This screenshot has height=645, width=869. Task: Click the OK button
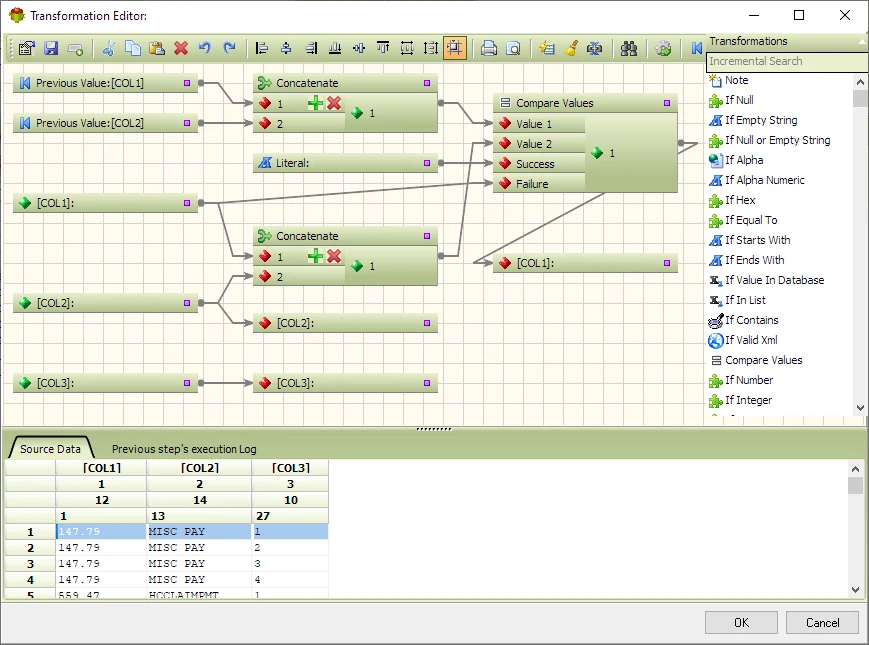click(741, 622)
